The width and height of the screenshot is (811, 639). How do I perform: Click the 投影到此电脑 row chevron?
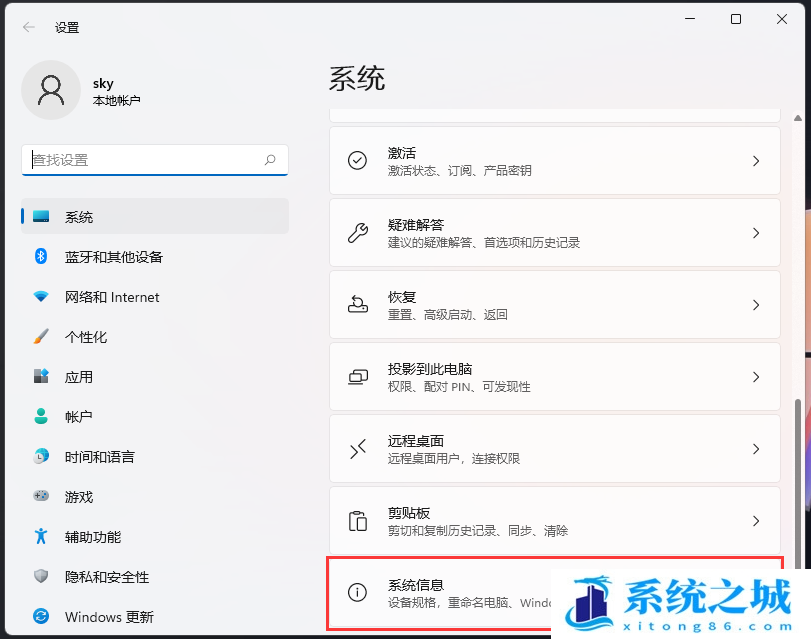tap(756, 377)
